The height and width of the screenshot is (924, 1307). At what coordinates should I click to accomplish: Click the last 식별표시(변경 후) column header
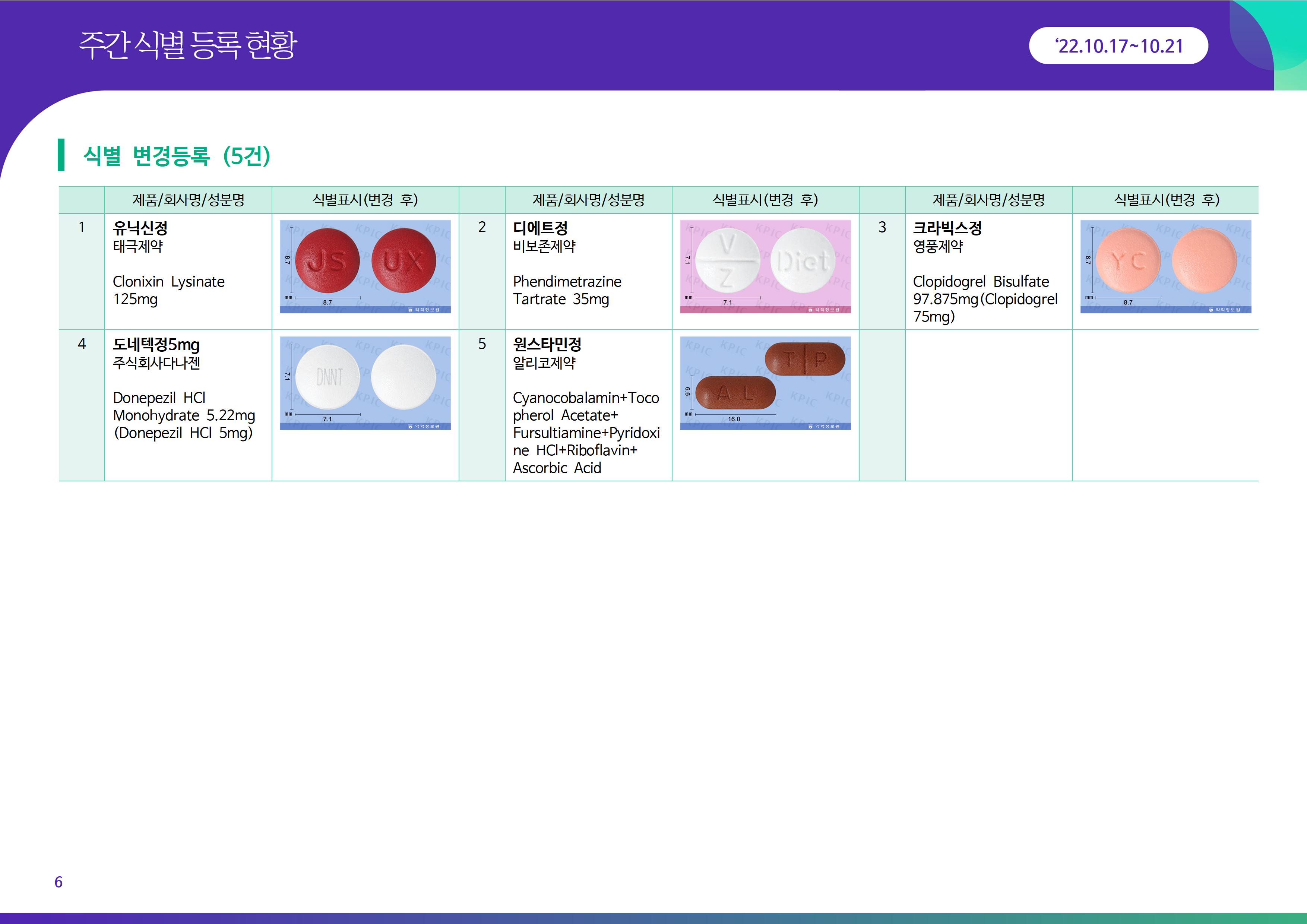click(1167, 200)
